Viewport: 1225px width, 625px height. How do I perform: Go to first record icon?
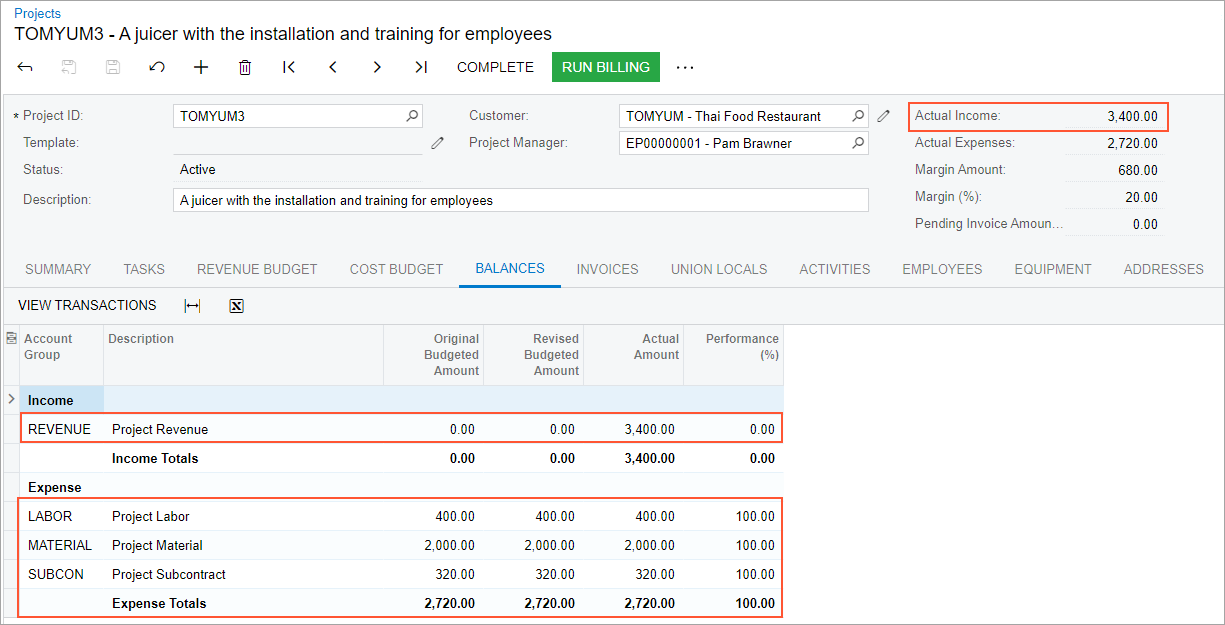pyautogui.click(x=289, y=67)
